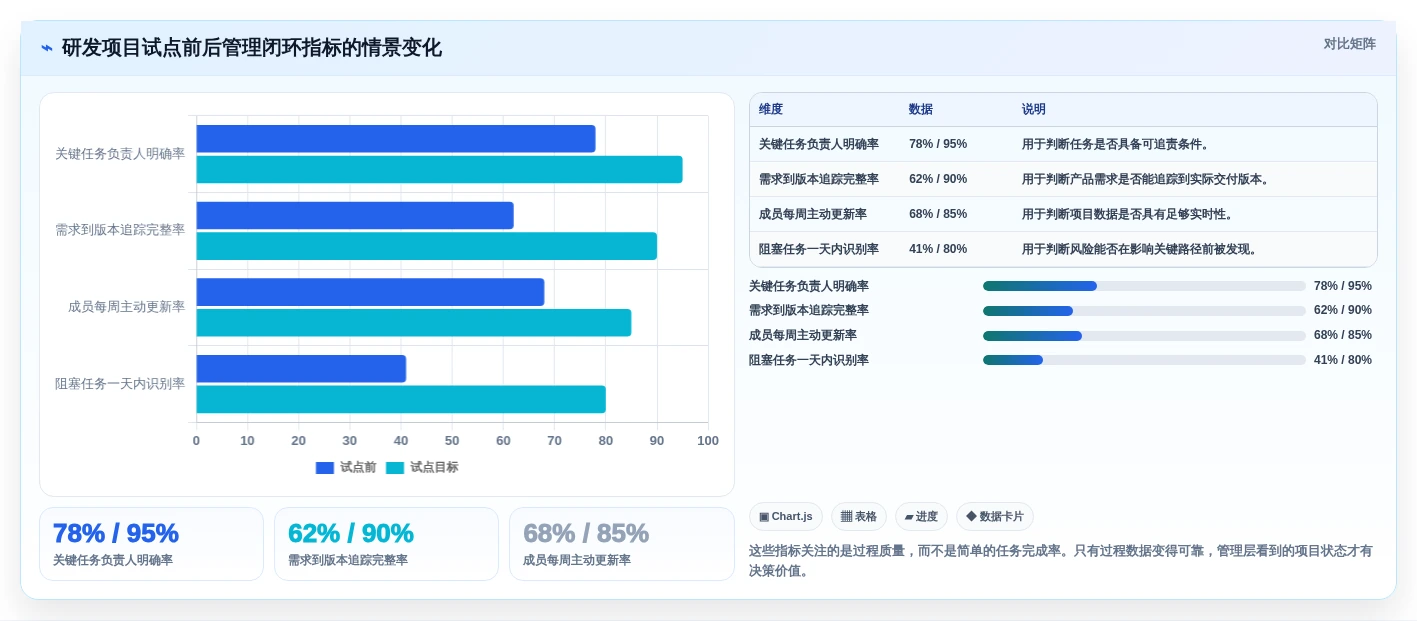Click the 试点前 bar for 成员每周主动更新率
The image size is (1417, 621).
pos(370,292)
